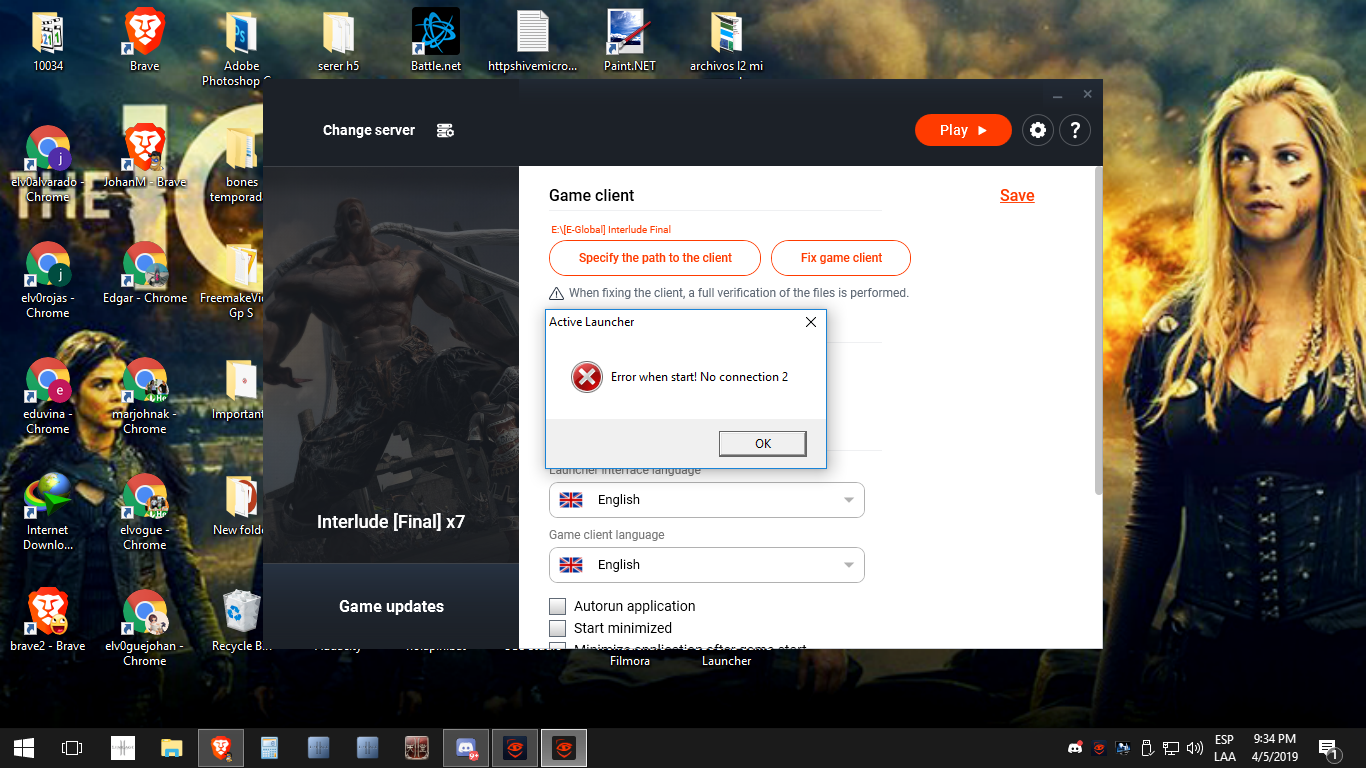Select the elv0guejohan Chrome shortcut
This screenshot has width=1366, height=768.
point(145,628)
